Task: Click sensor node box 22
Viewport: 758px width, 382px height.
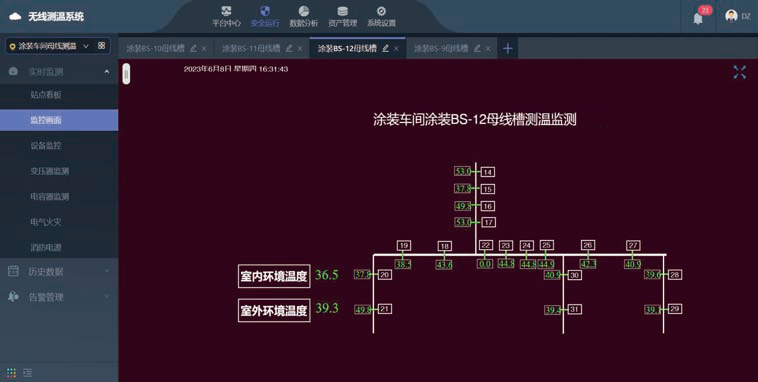Action: click(x=486, y=245)
